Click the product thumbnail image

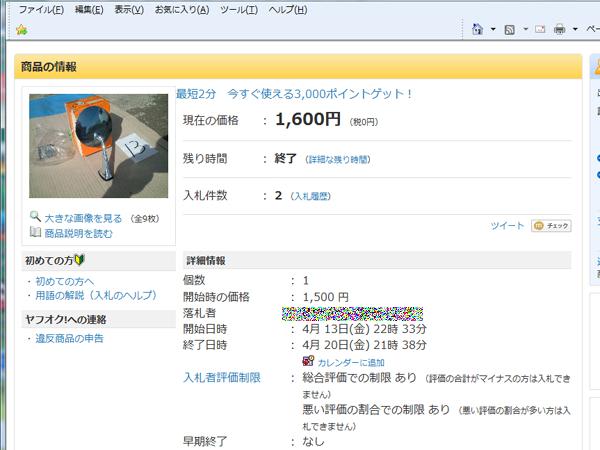coord(97,146)
